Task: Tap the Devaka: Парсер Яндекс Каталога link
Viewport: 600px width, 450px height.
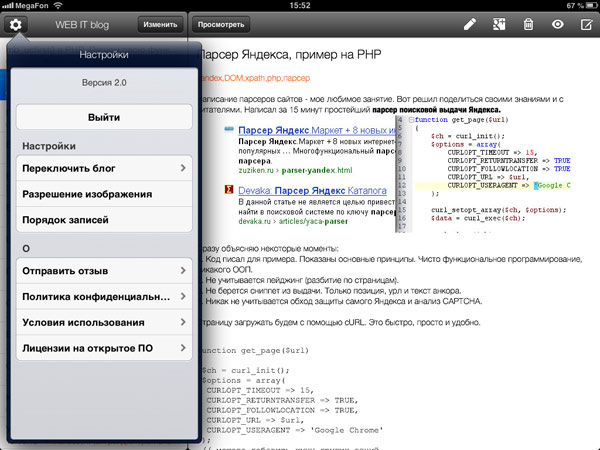Action: click(x=312, y=191)
